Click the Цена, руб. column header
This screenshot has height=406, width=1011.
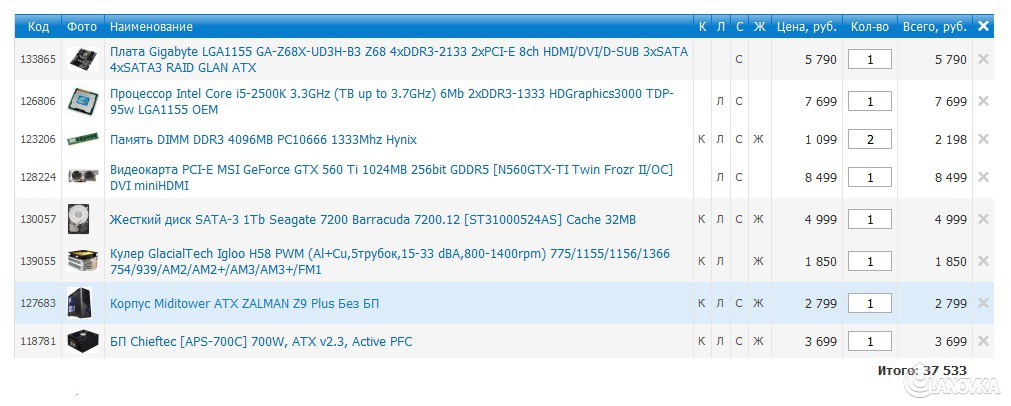pyautogui.click(x=806, y=26)
